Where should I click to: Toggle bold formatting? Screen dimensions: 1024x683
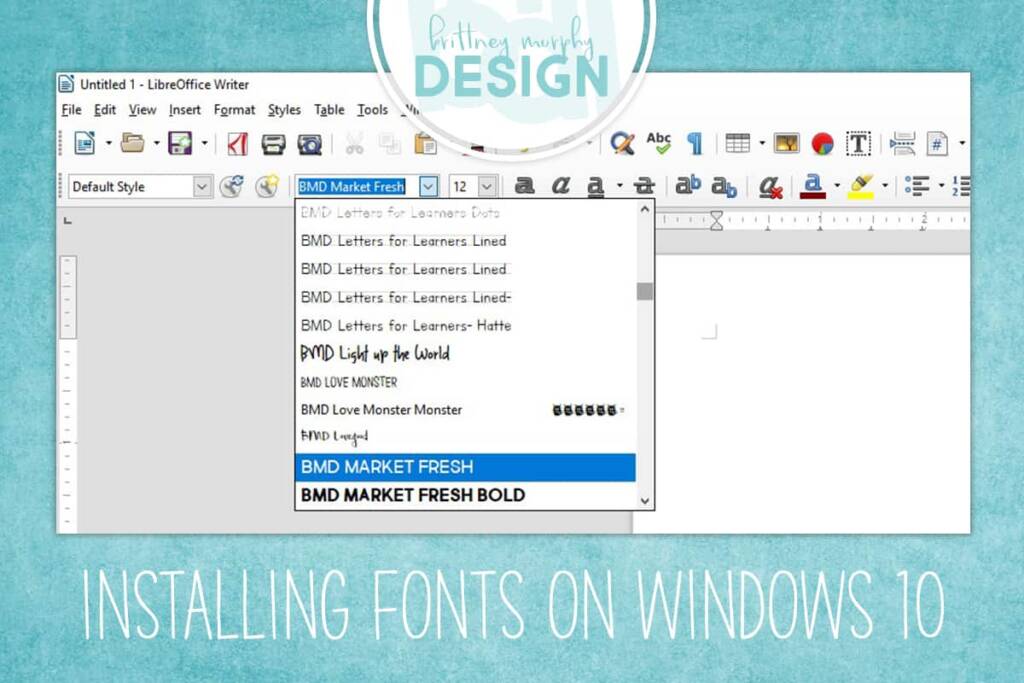click(x=521, y=186)
